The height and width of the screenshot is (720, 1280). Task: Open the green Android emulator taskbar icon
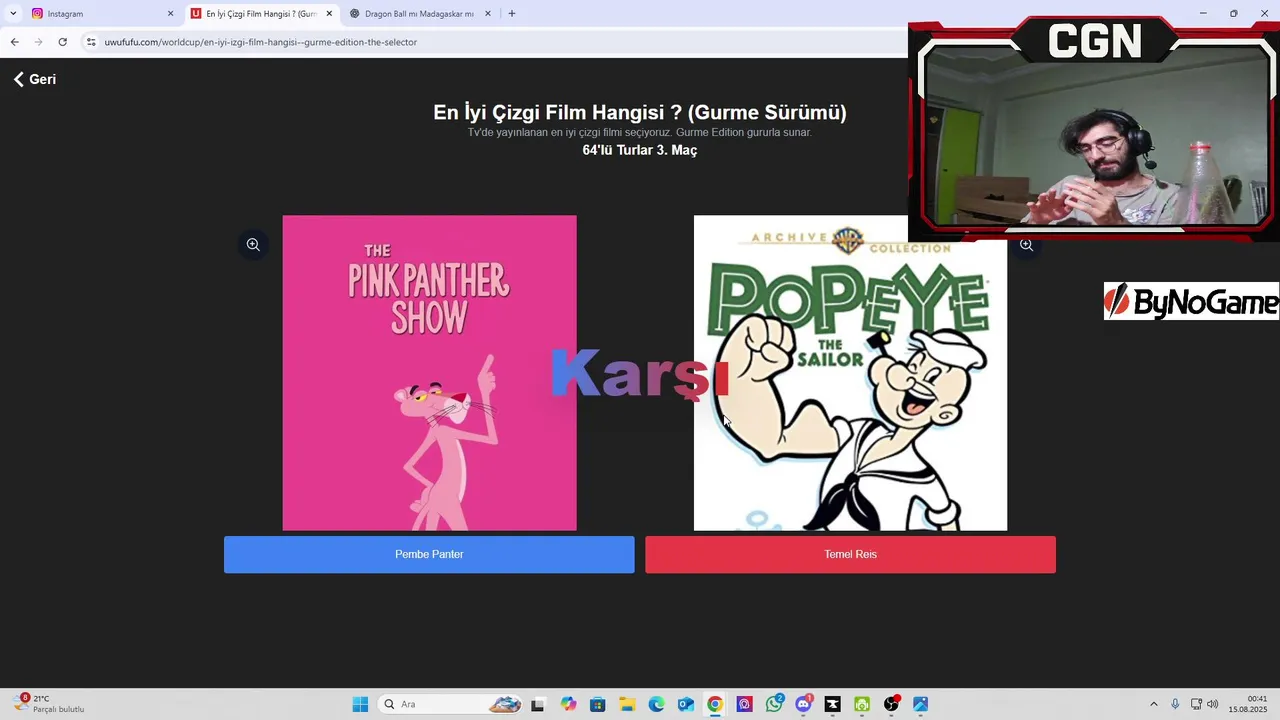coord(862,704)
